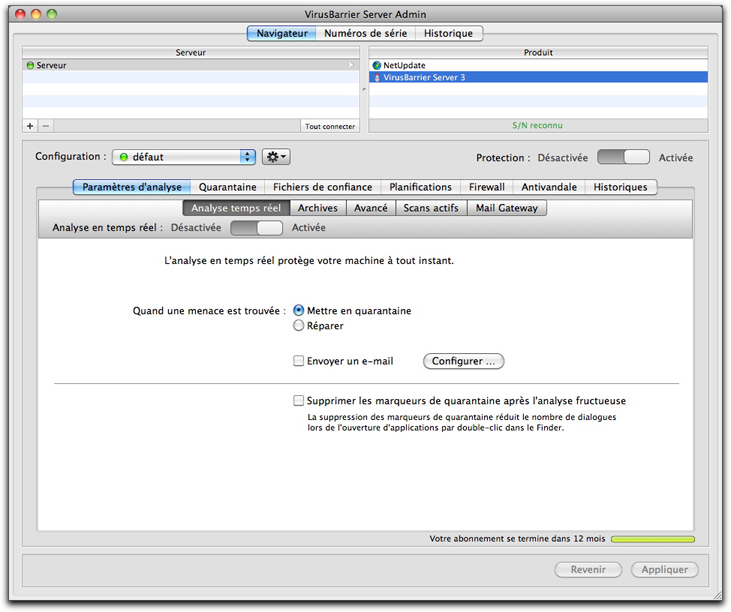The image size is (731, 612).
Task: Switch to the Scans actifs subtab
Action: (431, 208)
